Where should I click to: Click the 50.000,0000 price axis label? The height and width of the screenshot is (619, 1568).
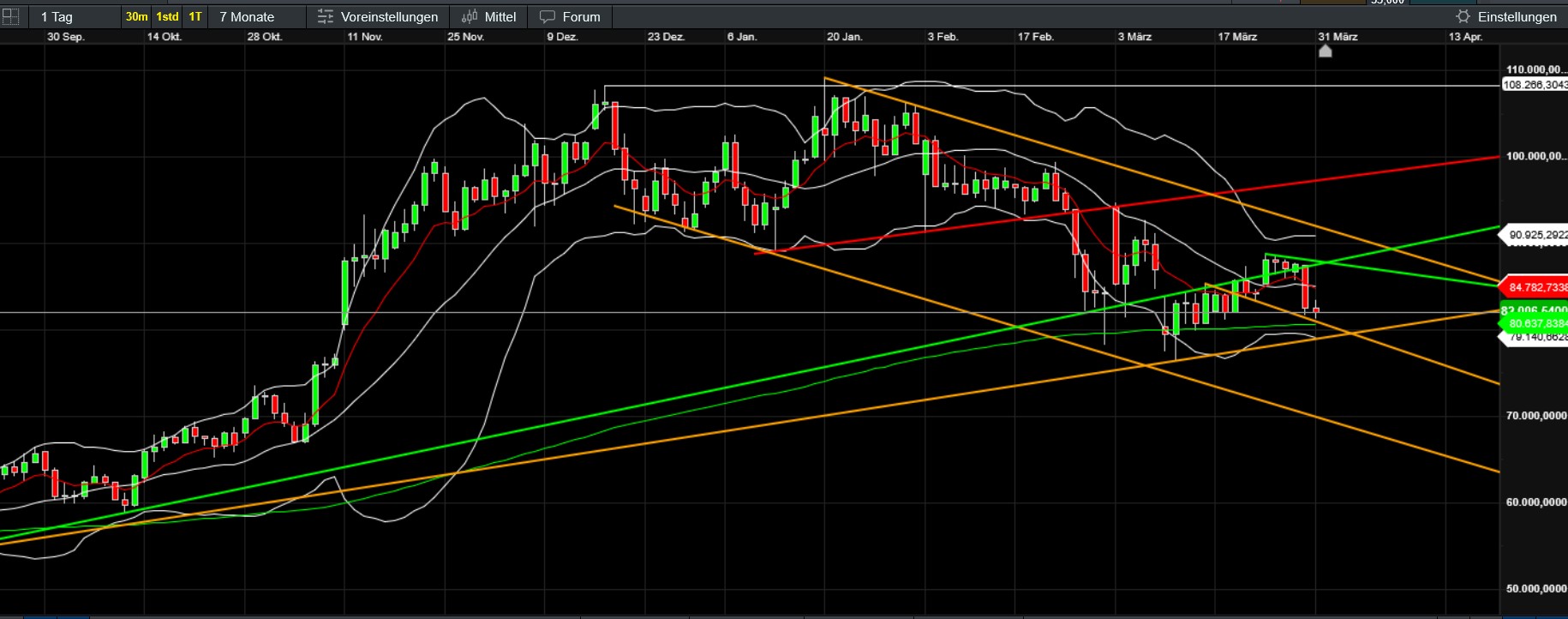click(x=1536, y=589)
